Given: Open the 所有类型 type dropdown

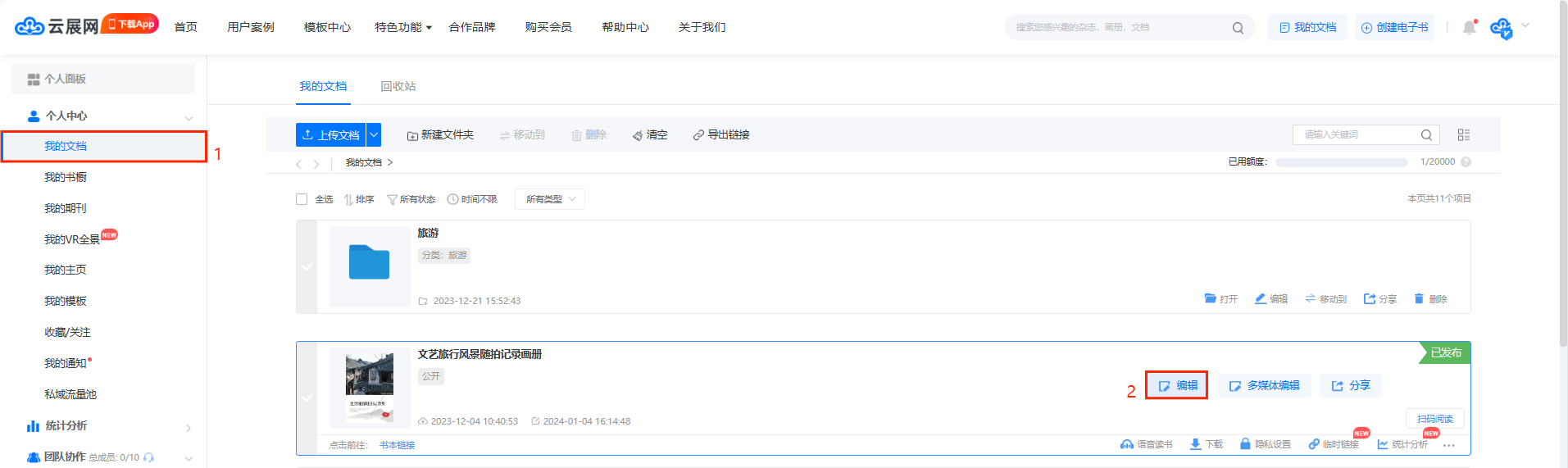Looking at the screenshot, I should pos(549,199).
